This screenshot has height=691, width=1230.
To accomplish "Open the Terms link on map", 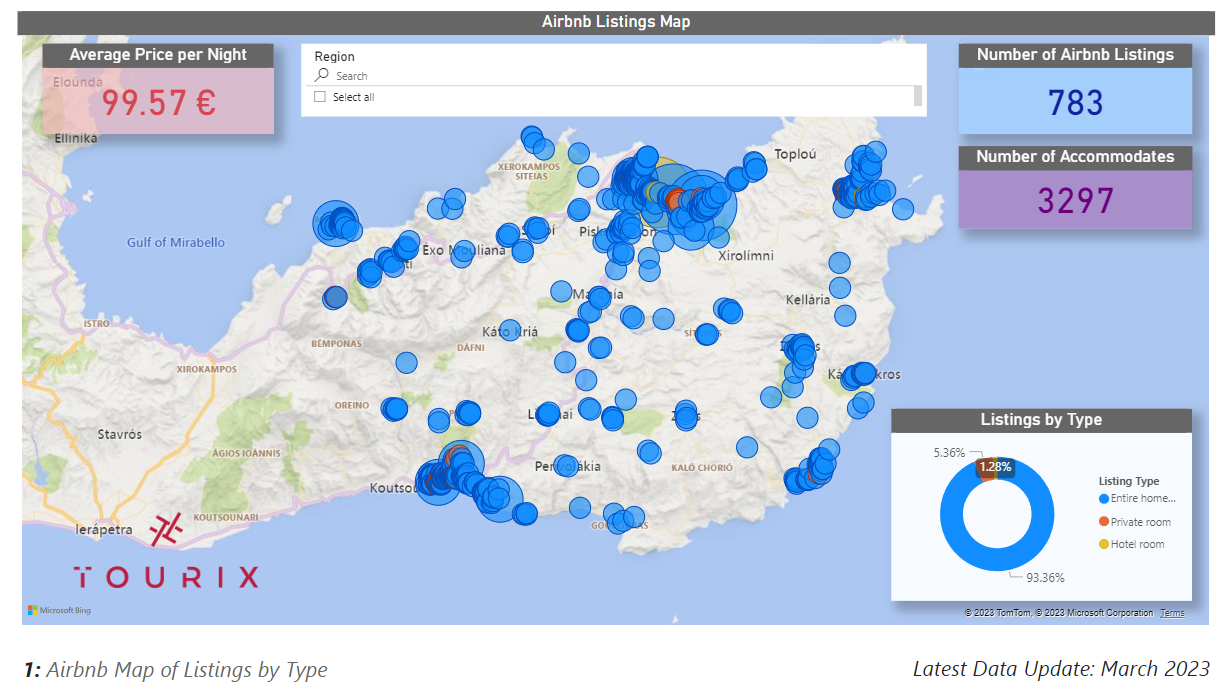I will pos(1172,613).
